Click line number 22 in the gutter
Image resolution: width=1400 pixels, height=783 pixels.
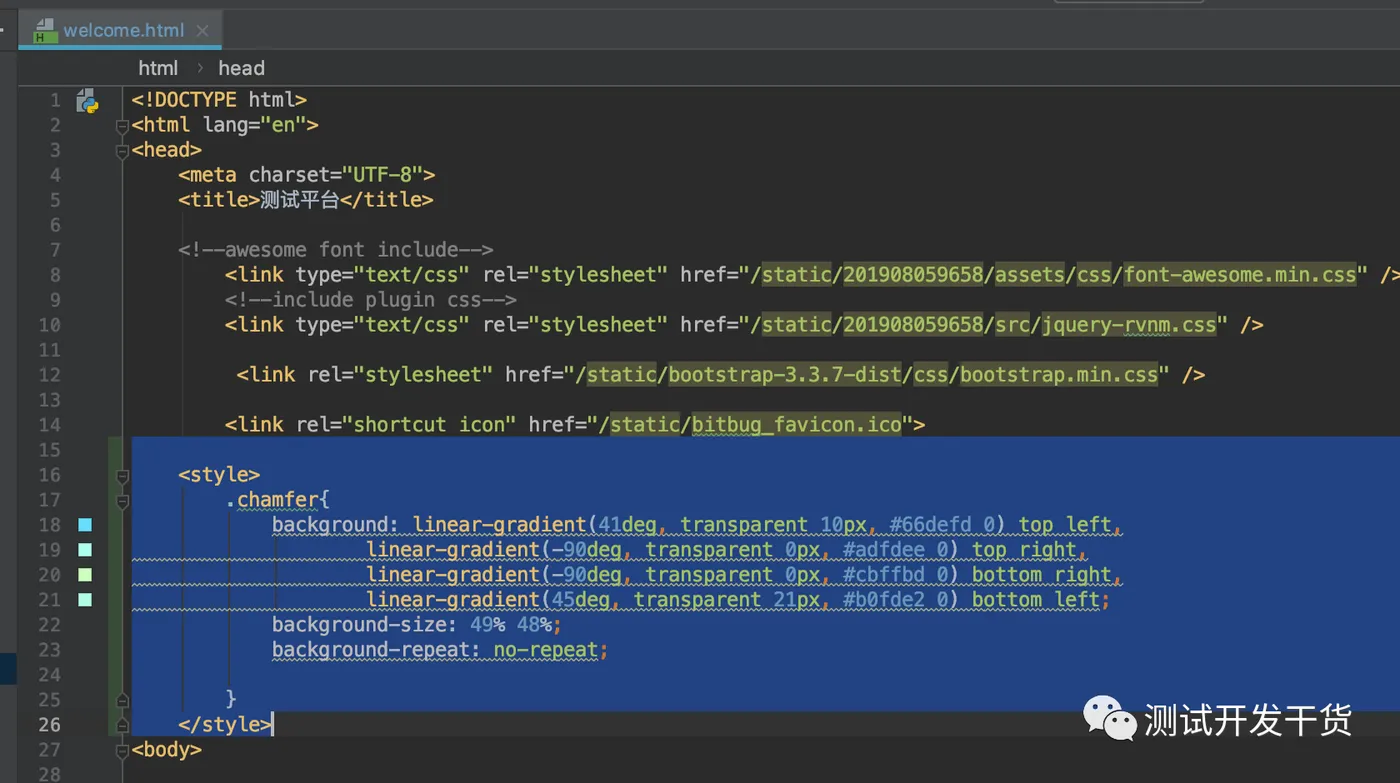pos(50,625)
